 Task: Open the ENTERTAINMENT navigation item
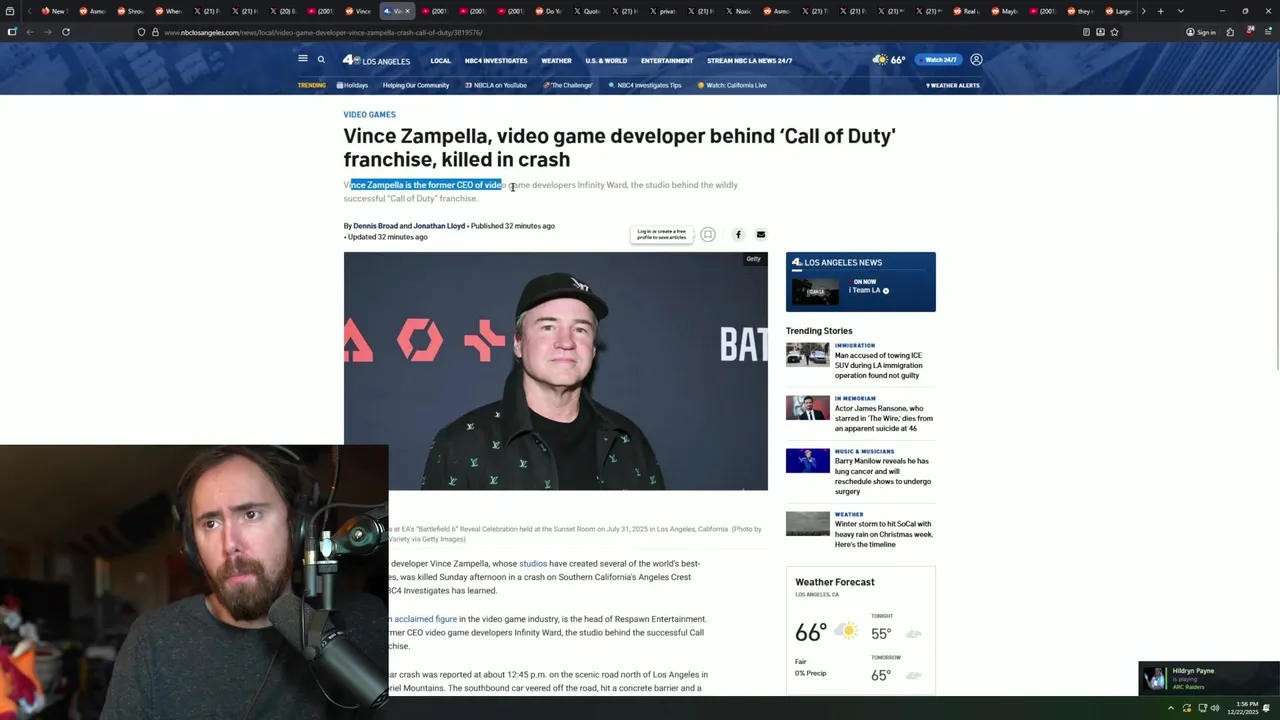[x=667, y=60]
